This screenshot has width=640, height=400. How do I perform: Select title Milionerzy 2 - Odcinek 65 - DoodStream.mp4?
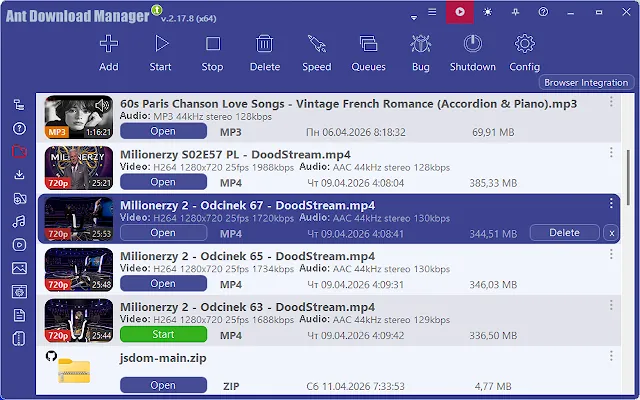(247, 256)
